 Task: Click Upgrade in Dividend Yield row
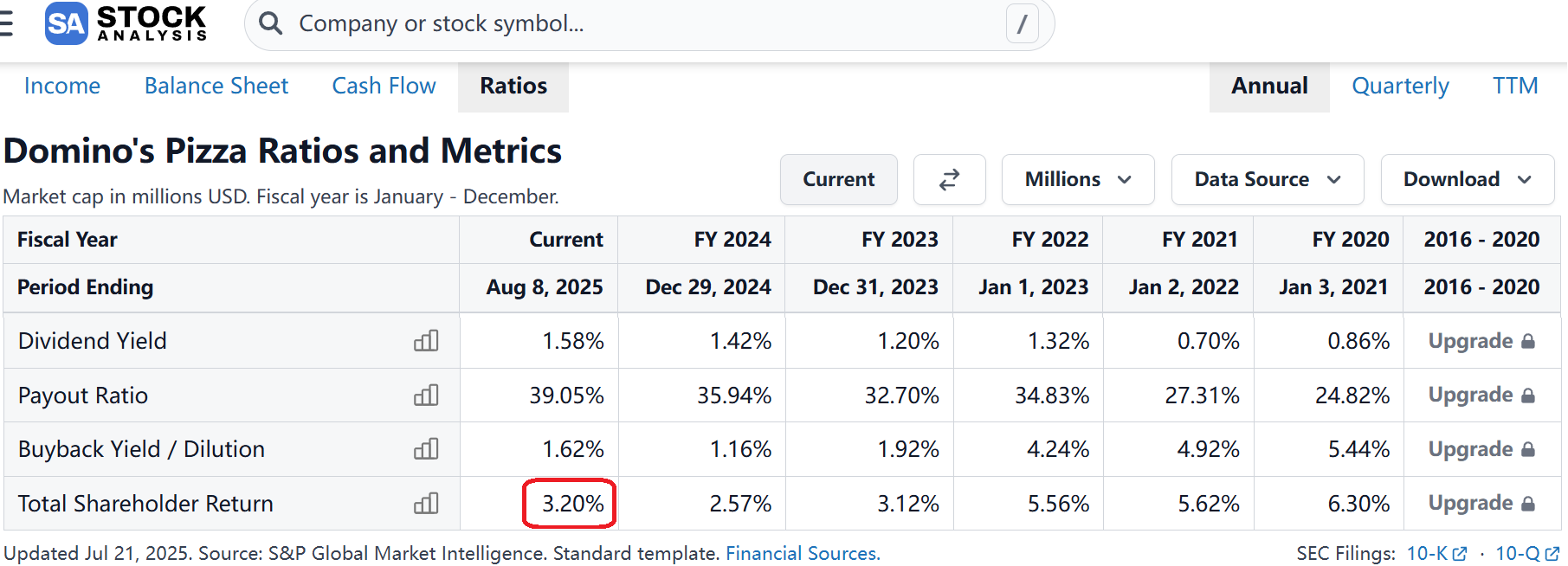pos(1470,341)
